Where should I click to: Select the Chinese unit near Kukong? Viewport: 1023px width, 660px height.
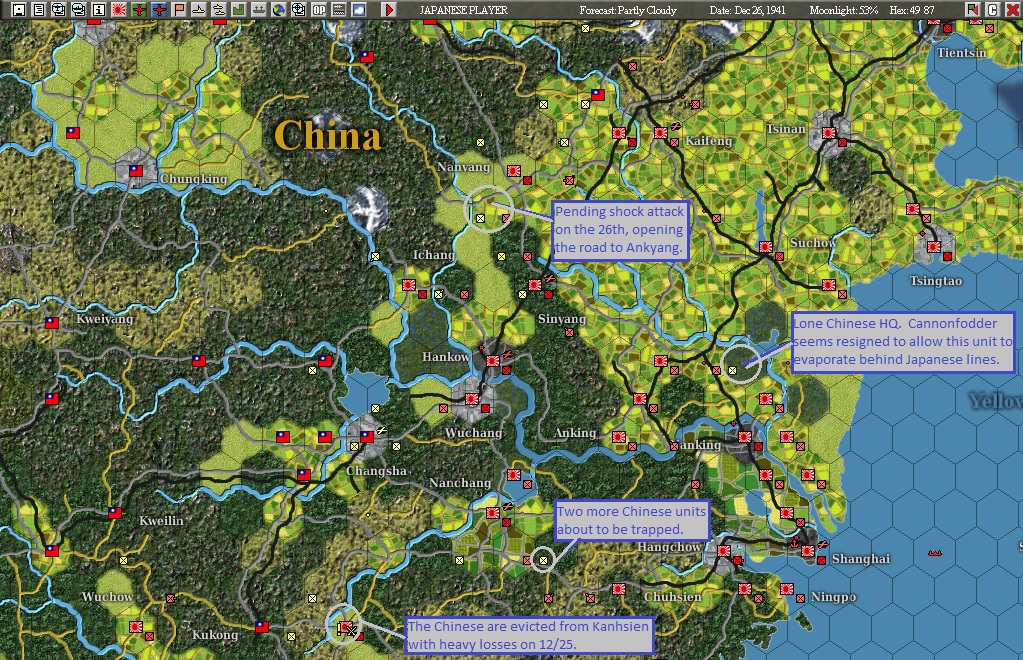[262, 627]
